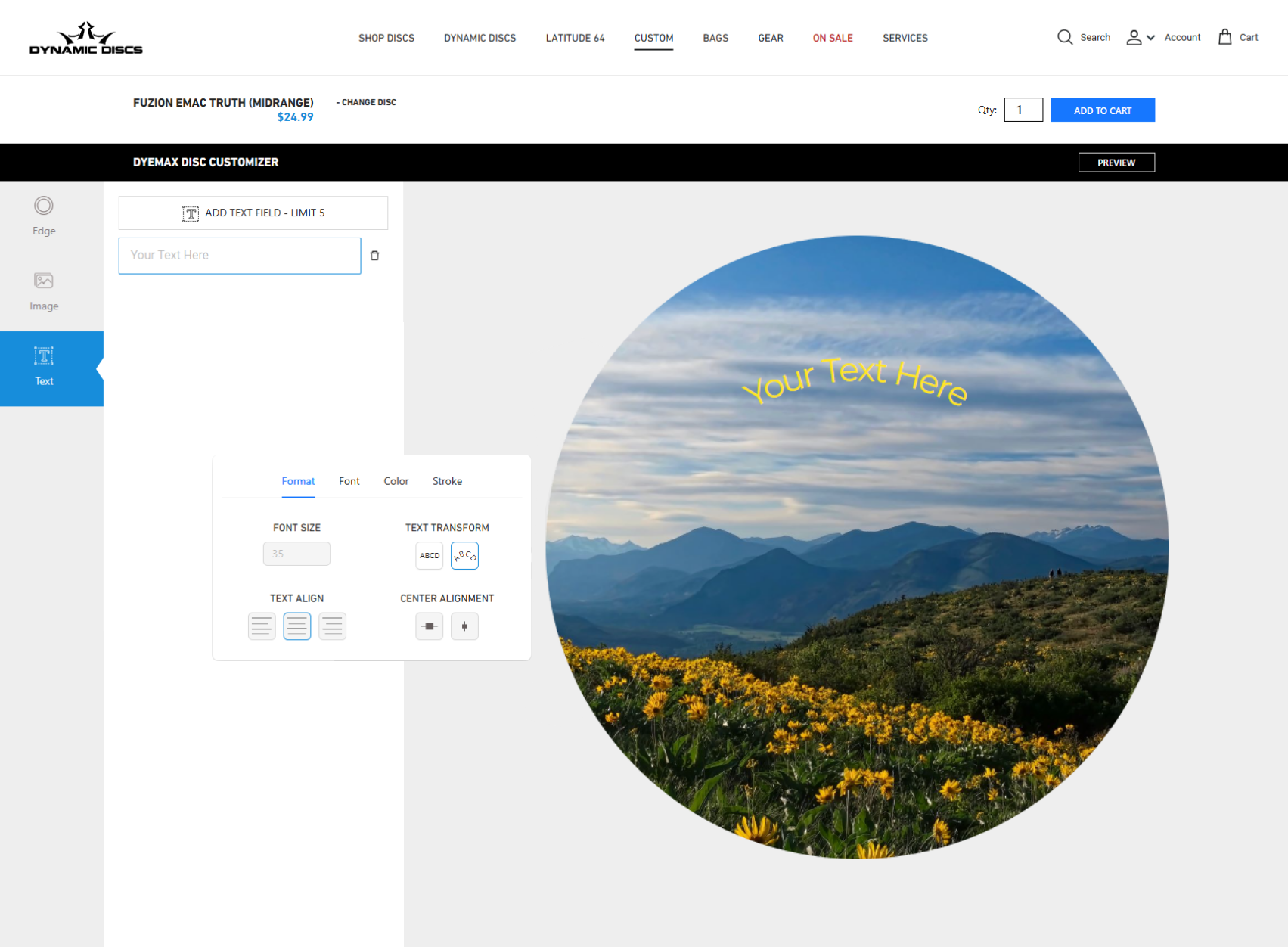Screen dimensions: 1288x947
Task: Open the account user icon
Action: pyautogui.click(x=1134, y=37)
